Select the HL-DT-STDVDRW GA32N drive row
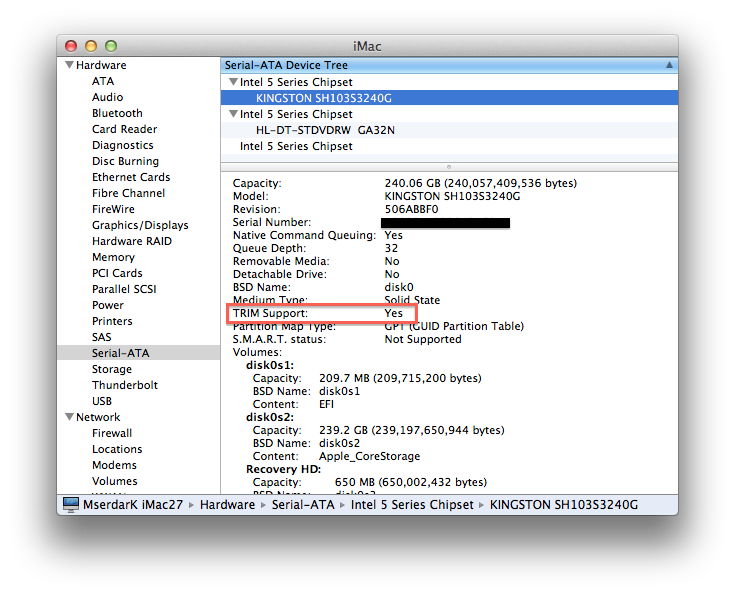The image size is (735, 594). click(449, 130)
